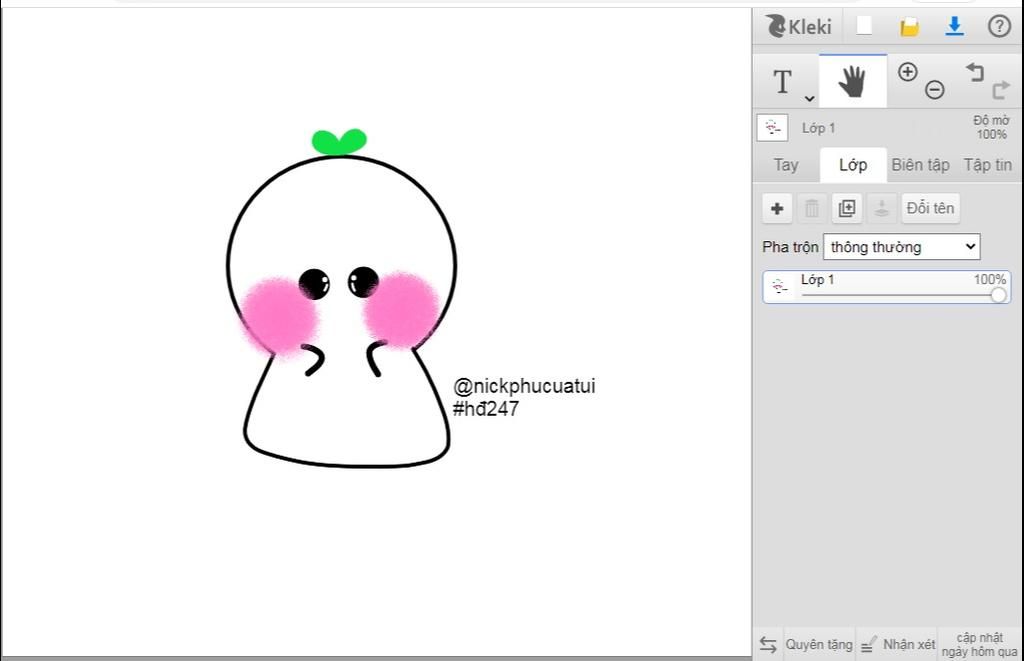This screenshot has width=1024, height=661.
Task: Duplicate the current layer
Action: [x=846, y=208]
